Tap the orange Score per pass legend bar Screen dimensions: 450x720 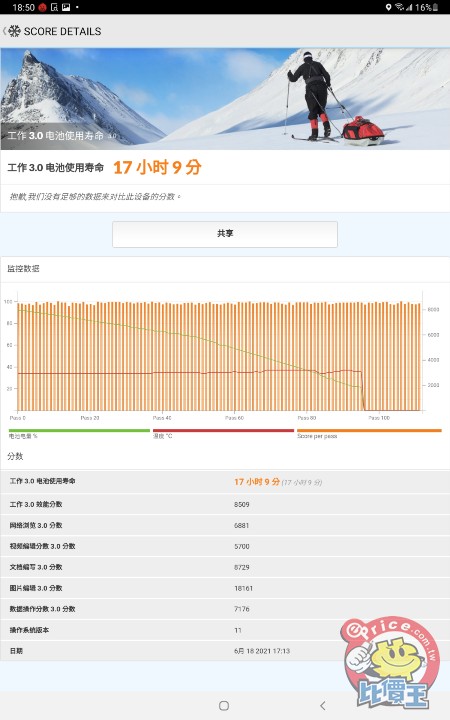369,431
